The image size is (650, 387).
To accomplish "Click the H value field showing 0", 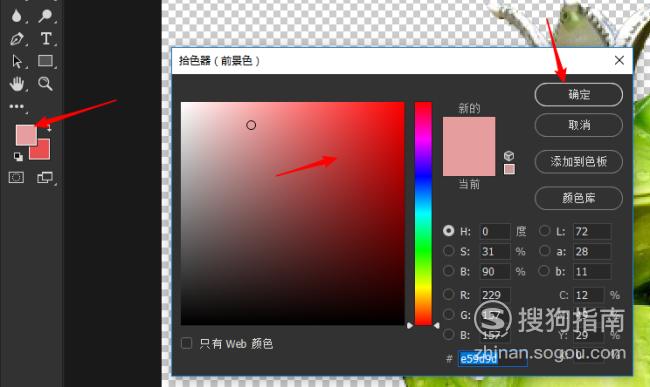I will (495, 231).
